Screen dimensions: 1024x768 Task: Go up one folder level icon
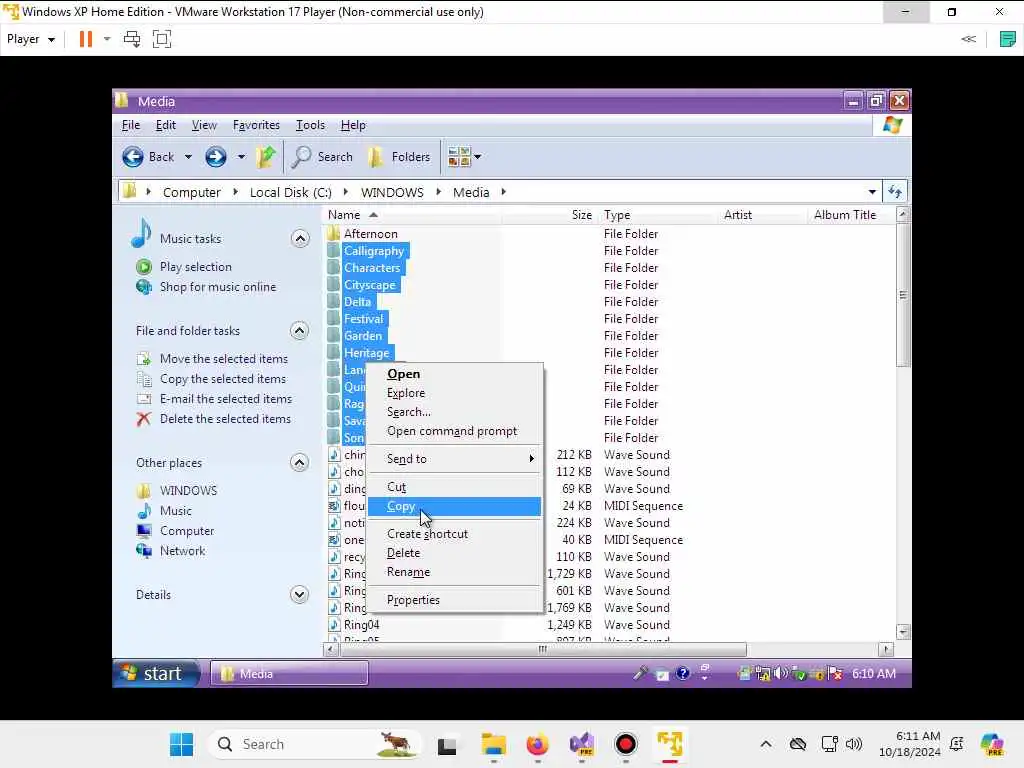coord(265,157)
